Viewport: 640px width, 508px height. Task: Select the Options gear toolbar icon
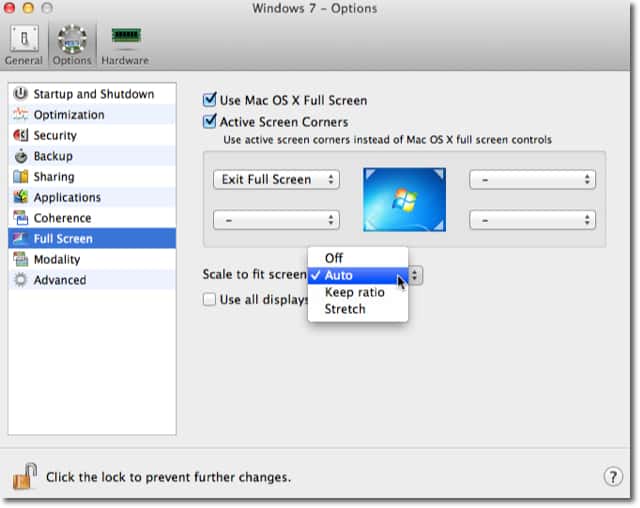72,39
